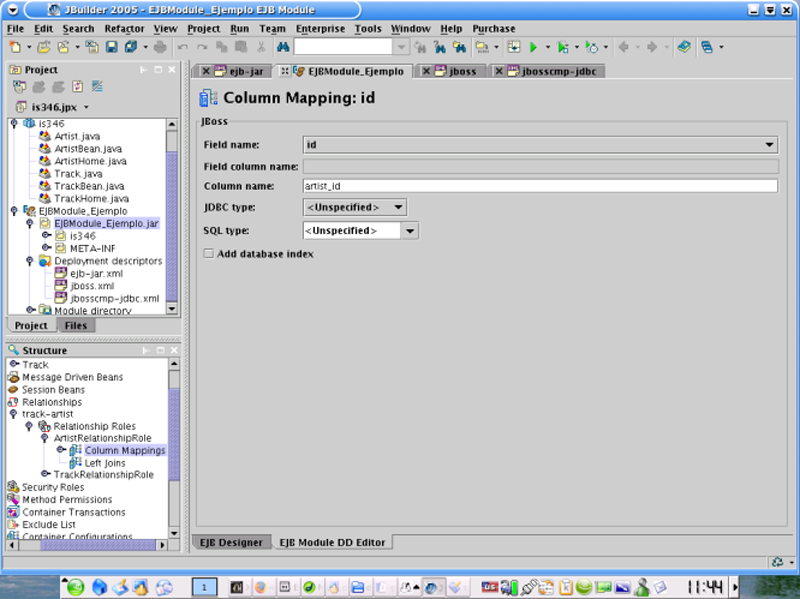The image size is (800, 599).
Task: Click the Help book icon in toolbar
Action: click(683, 47)
